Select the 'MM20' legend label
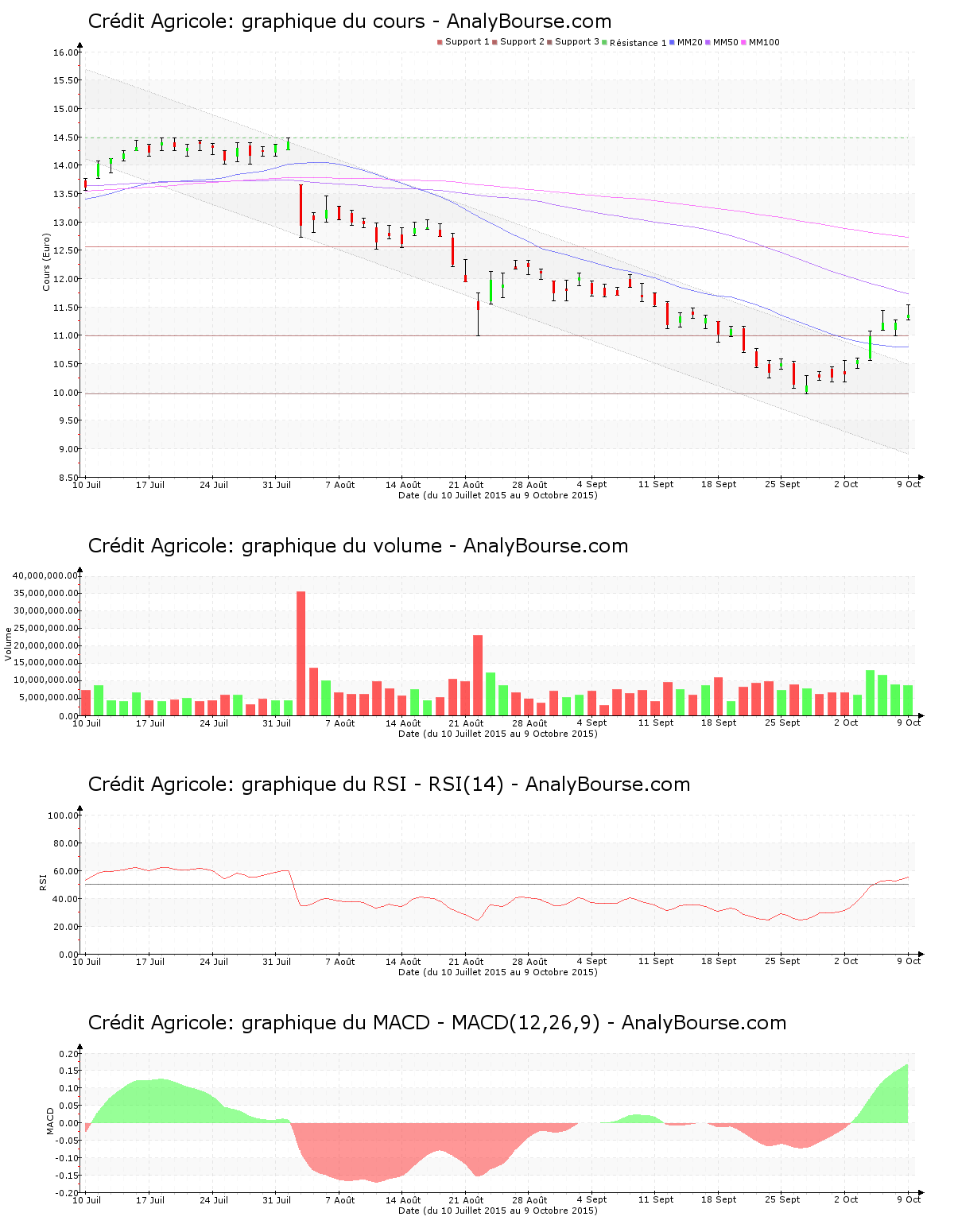Viewport: 954px width, 1232px height. tap(690, 42)
